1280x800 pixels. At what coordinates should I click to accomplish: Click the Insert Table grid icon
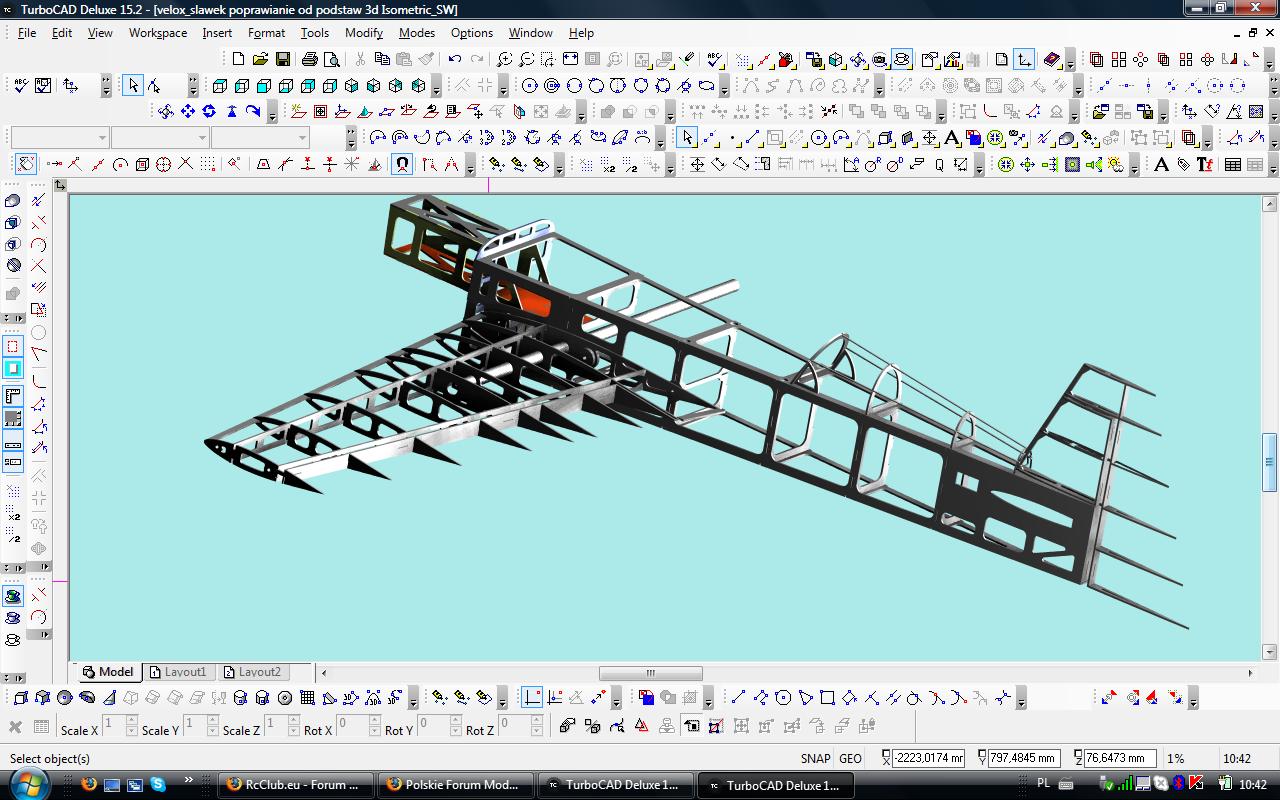pos(1233,164)
